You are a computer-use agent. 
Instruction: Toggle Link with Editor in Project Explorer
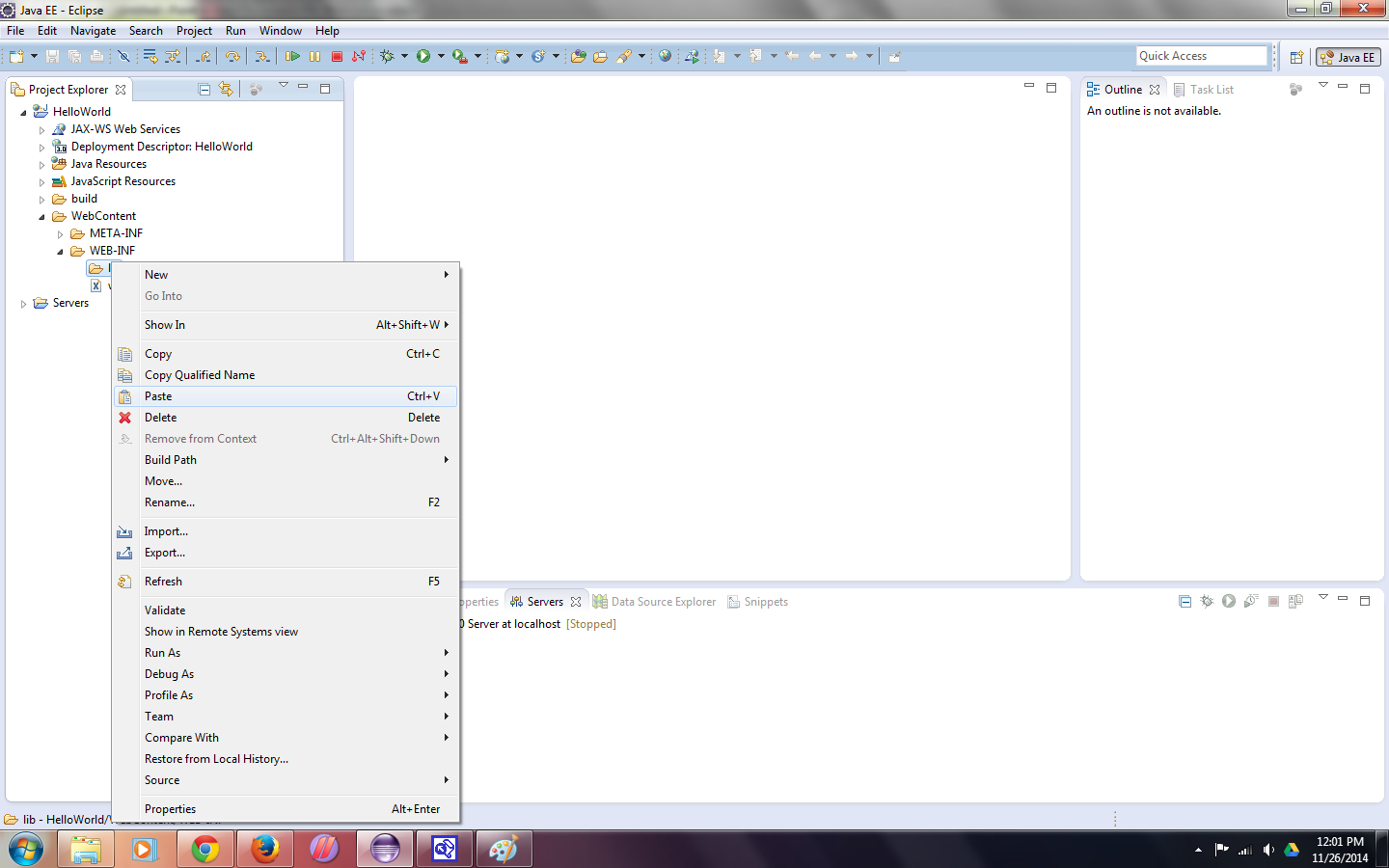coord(226,89)
